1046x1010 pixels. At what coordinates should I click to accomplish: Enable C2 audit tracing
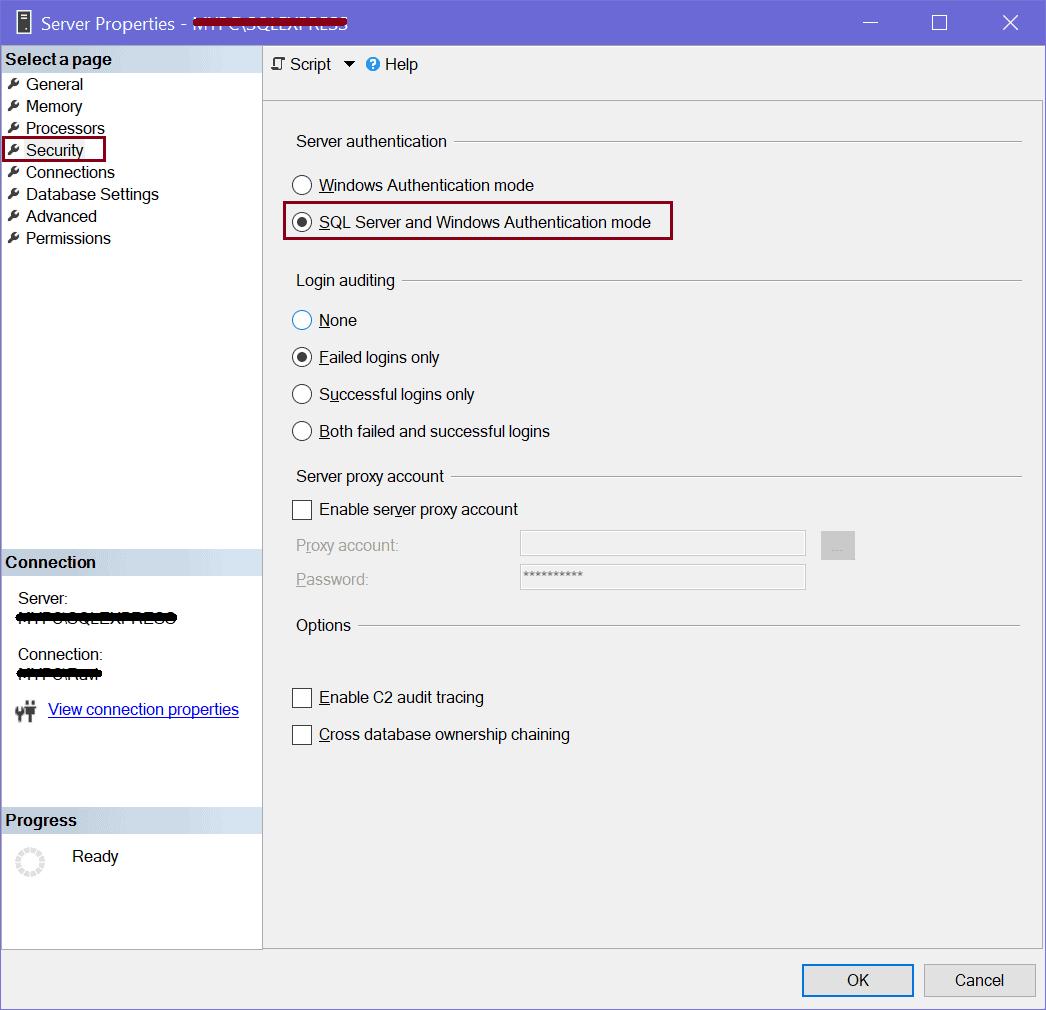302,697
